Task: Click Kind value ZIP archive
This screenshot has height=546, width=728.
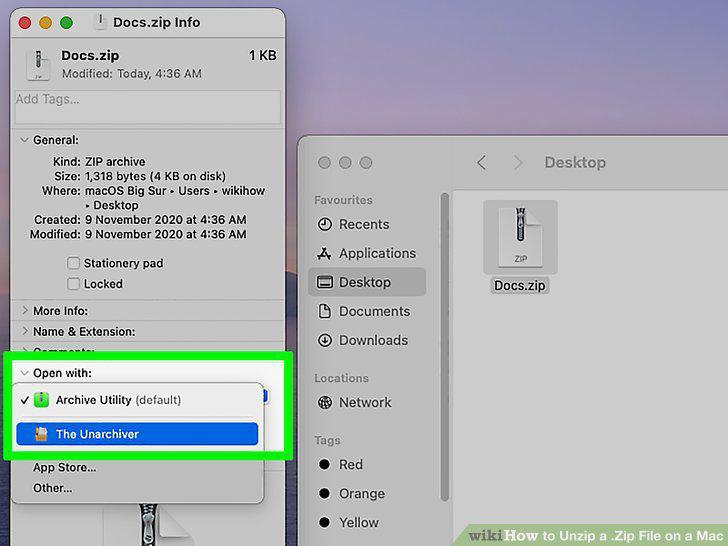Action: 115,162
